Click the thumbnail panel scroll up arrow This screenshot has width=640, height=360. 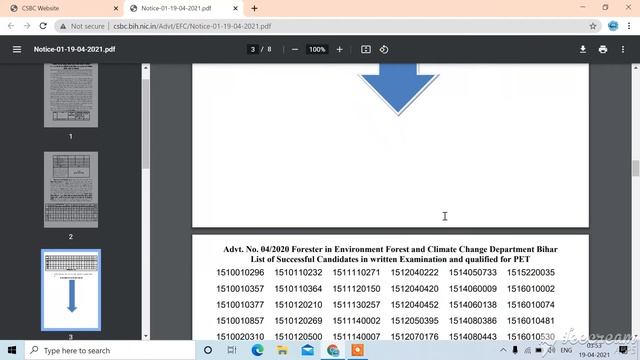coord(146,67)
